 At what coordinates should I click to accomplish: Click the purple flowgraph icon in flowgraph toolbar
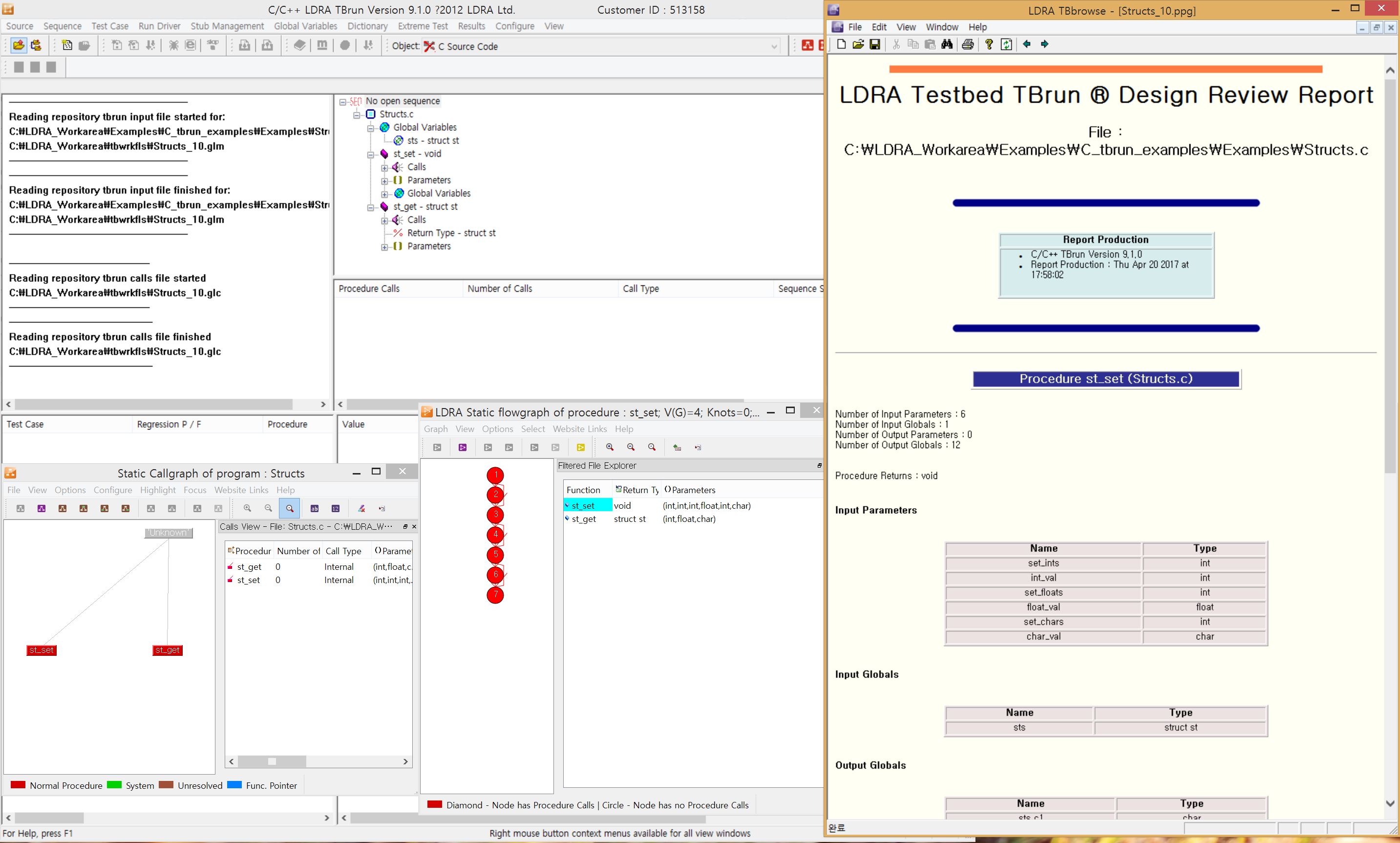(x=463, y=448)
